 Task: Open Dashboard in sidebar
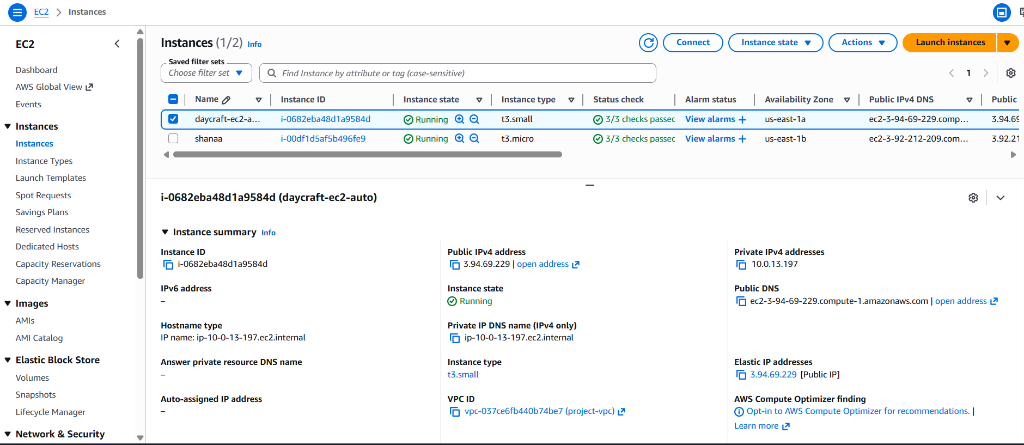point(37,70)
